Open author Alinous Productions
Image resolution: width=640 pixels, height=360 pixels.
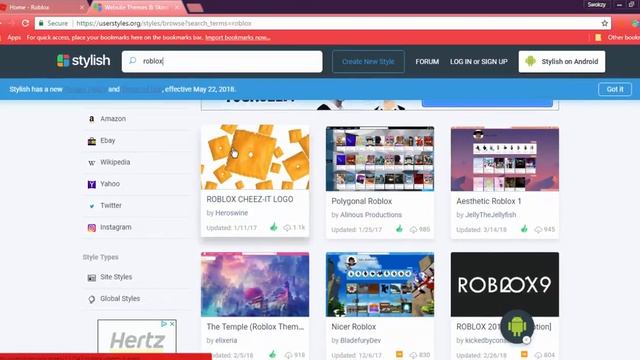tap(371, 215)
